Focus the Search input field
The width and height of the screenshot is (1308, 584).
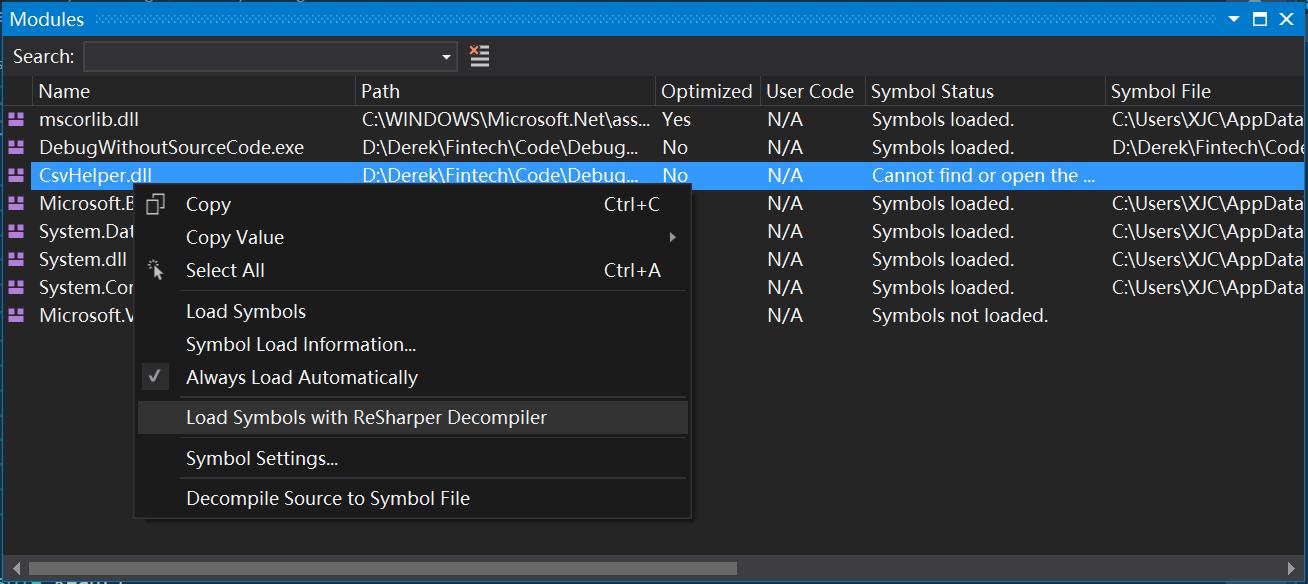click(262, 57)
